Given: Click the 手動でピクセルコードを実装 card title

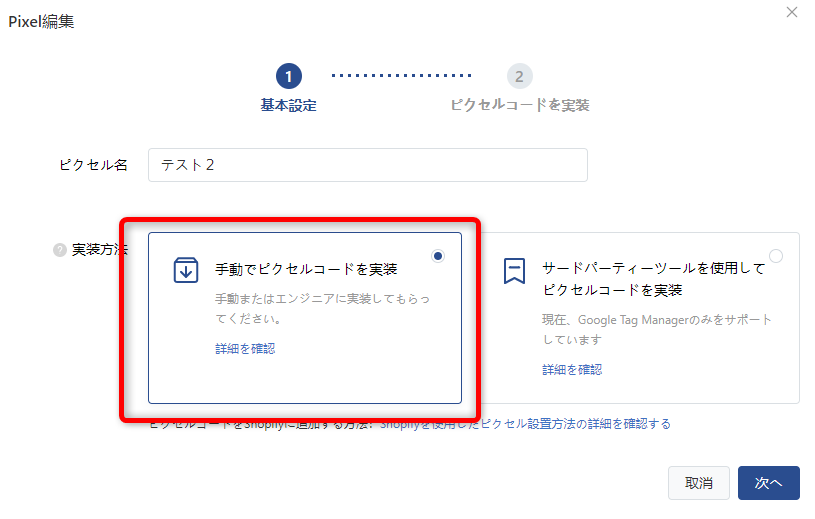Looking at the screenshot, I should point(306,270).
